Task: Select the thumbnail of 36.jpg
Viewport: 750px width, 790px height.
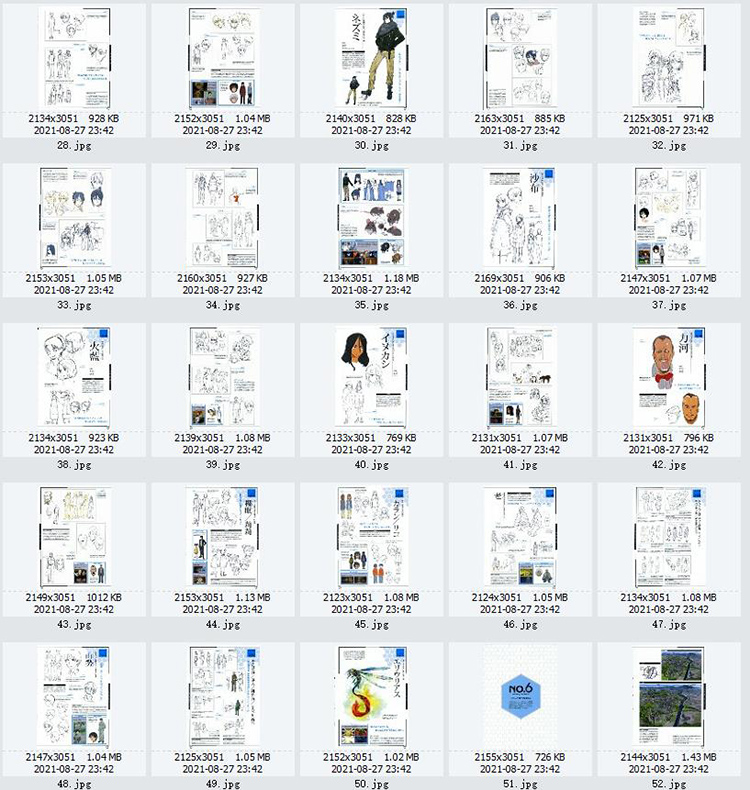Action: point(520,217)
